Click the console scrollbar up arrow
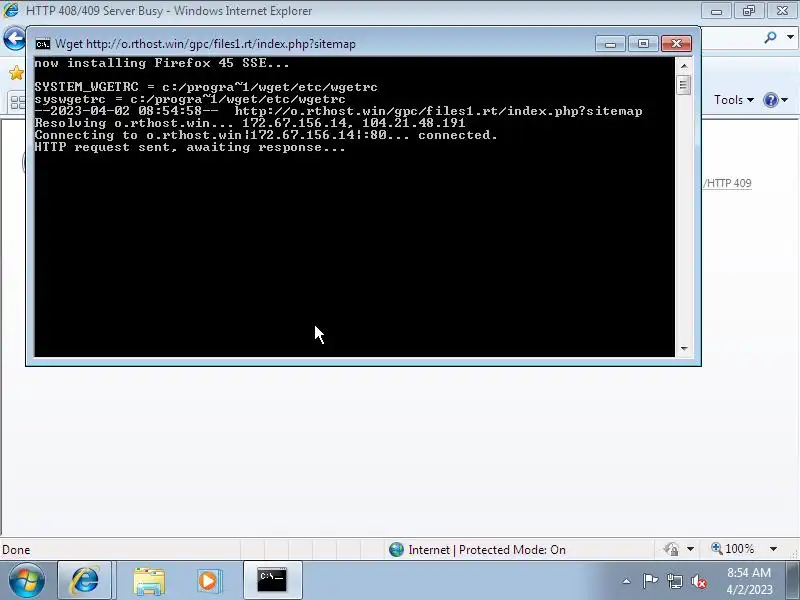This screenshot has width=800, height=600. pyautogui.click(x=684, y=66)
